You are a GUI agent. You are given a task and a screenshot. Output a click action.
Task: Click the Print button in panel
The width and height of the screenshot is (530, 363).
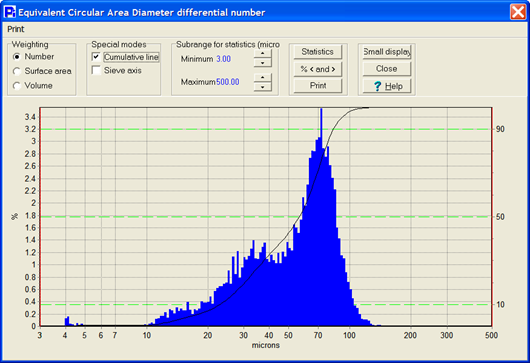point(318,86)
